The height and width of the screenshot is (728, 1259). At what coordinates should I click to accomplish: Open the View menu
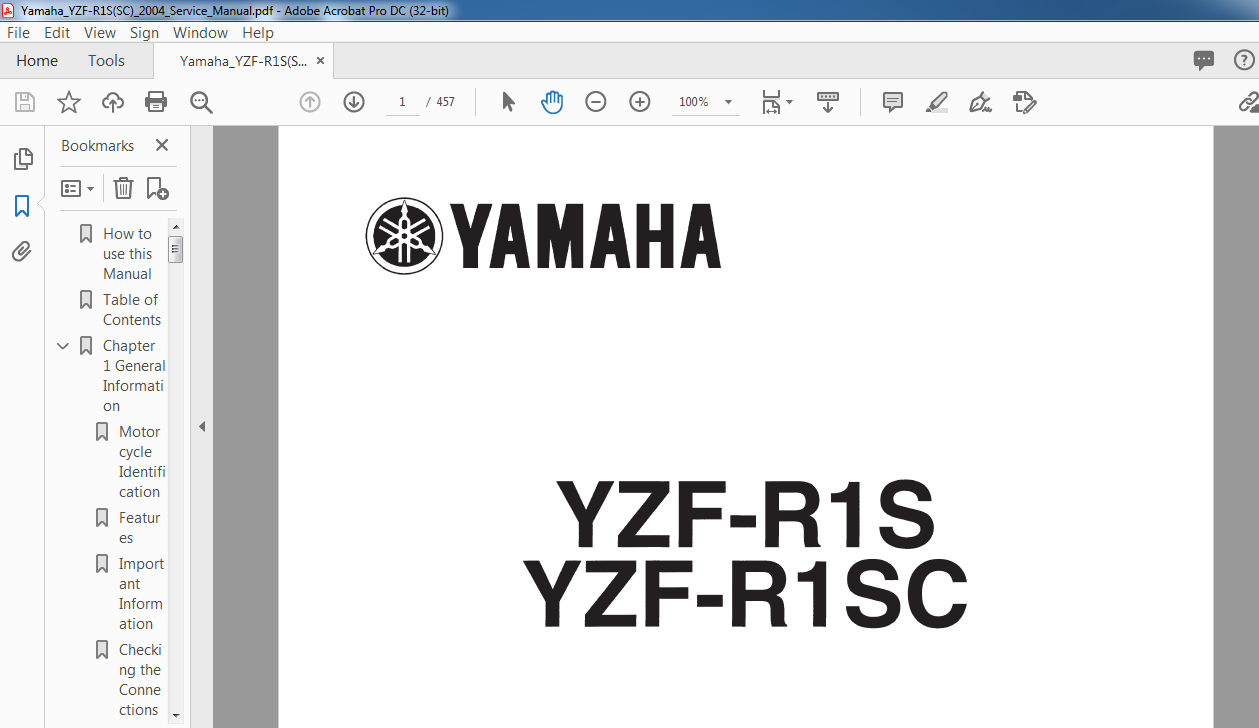click(x=100, y=33)
